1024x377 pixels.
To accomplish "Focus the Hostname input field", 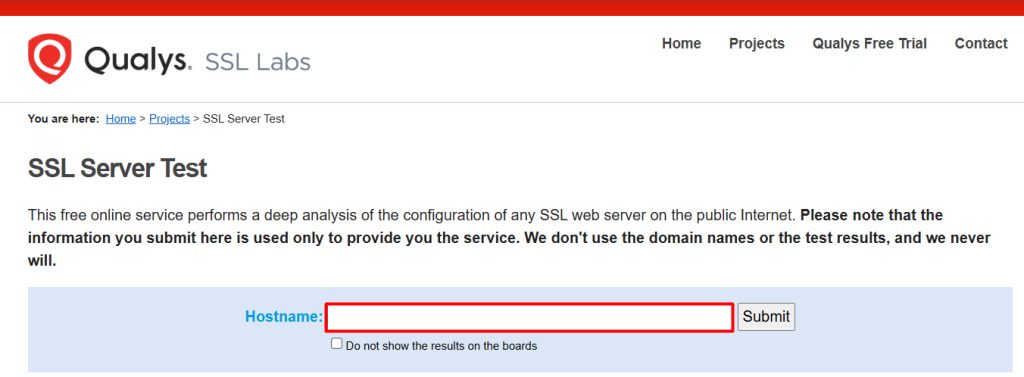I will (530, 318).
